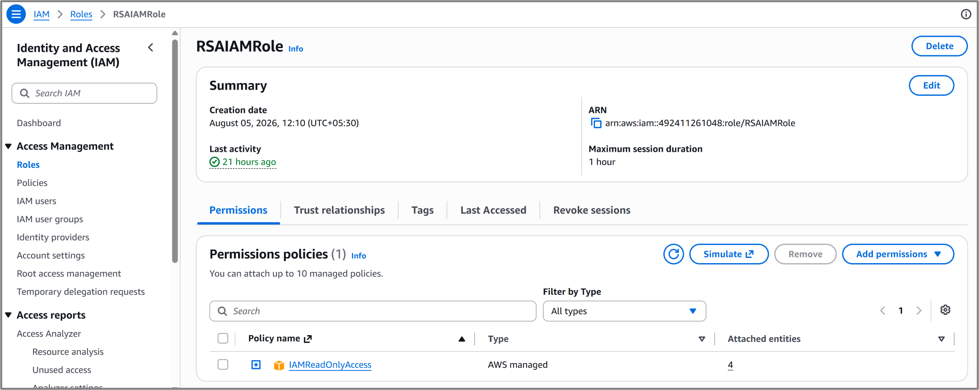Open Root access management in sidebar
This screenshot has width=979, height=390.
pos(69,273)
